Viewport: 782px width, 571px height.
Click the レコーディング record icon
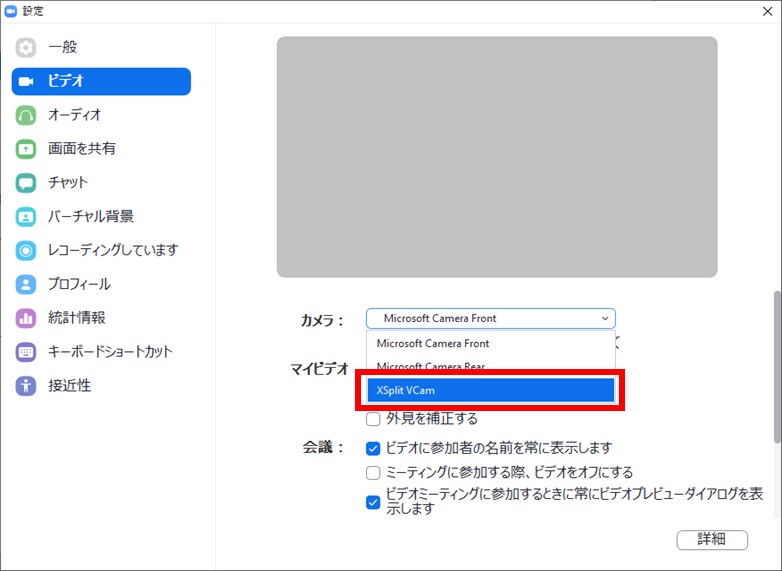point(25,250)
